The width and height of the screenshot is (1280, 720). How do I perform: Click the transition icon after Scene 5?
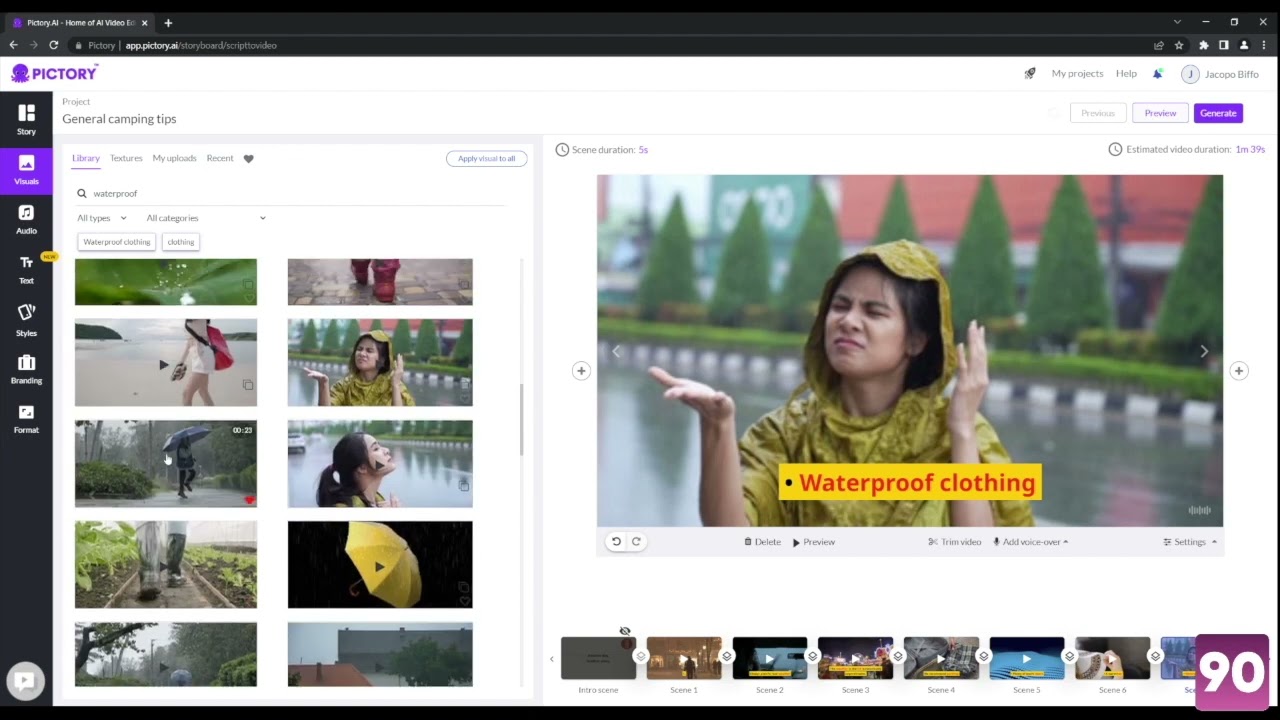click(x=1070, y=656)
